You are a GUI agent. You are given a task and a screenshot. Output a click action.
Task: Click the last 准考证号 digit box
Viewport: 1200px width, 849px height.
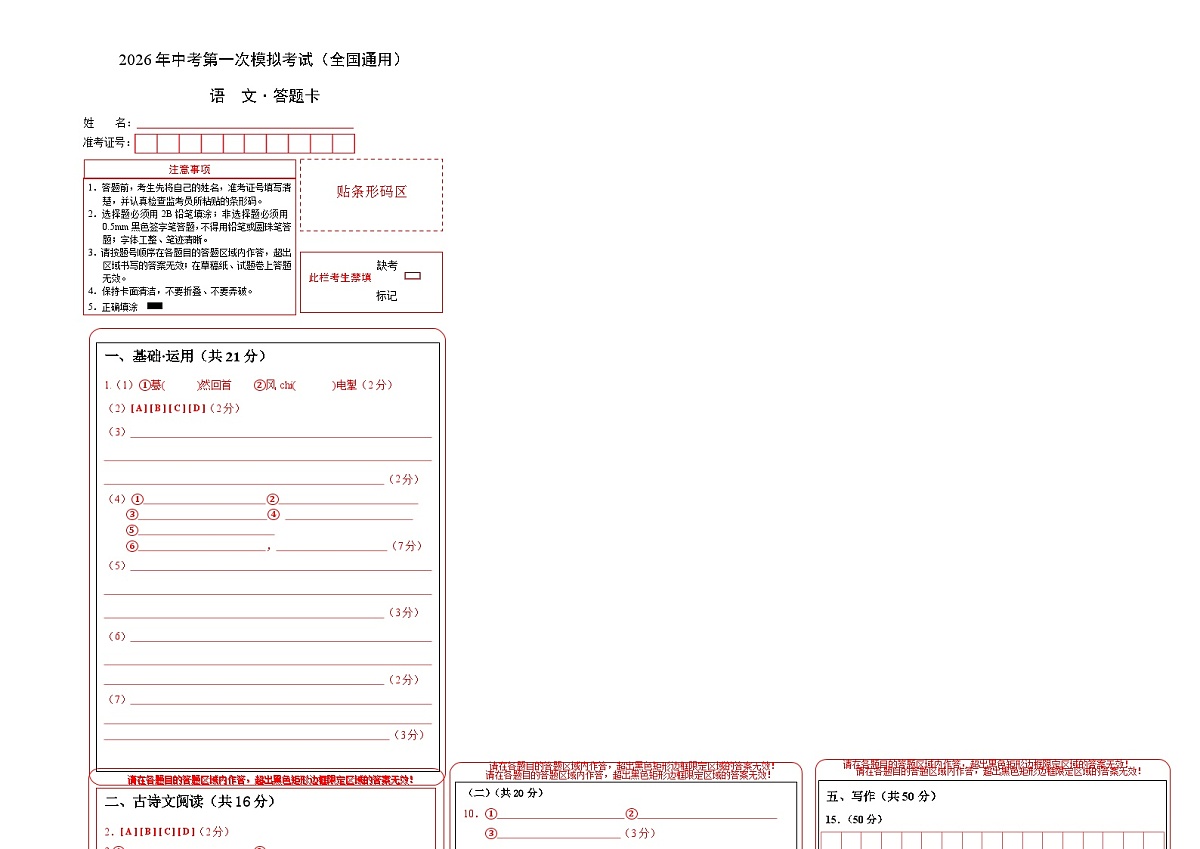click(x=344, y=143)
